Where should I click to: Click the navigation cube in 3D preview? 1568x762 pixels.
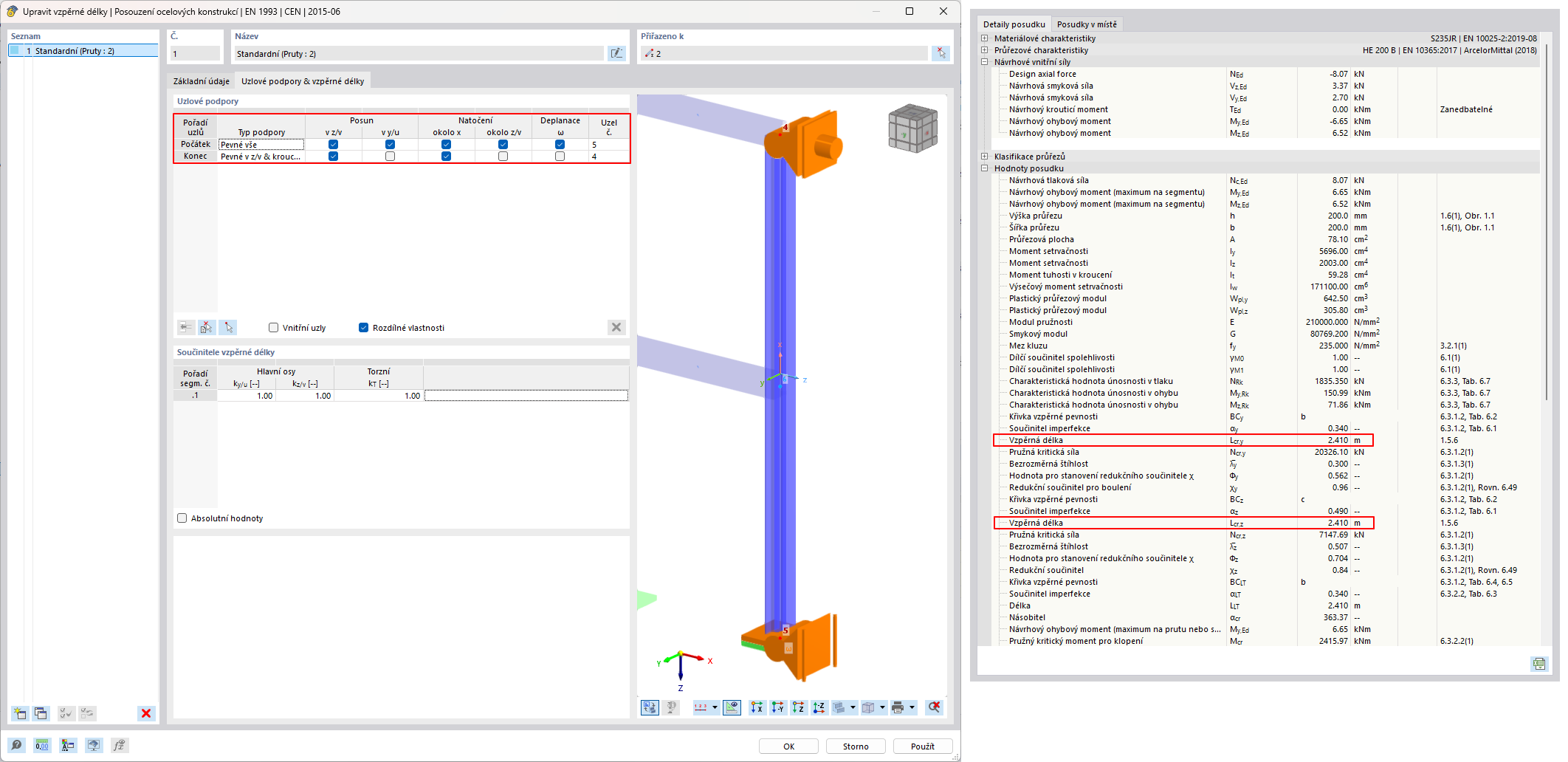point(912,128)
